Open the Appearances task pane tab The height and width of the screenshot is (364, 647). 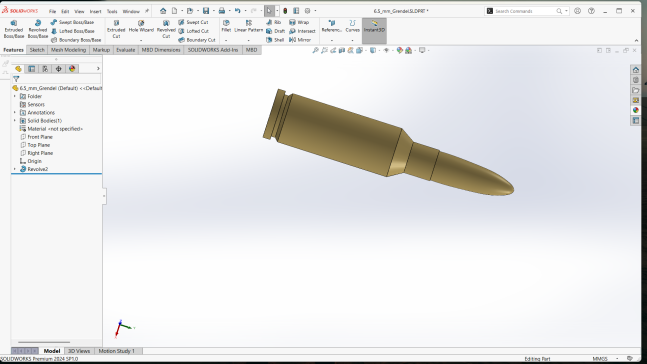(635, 110)
